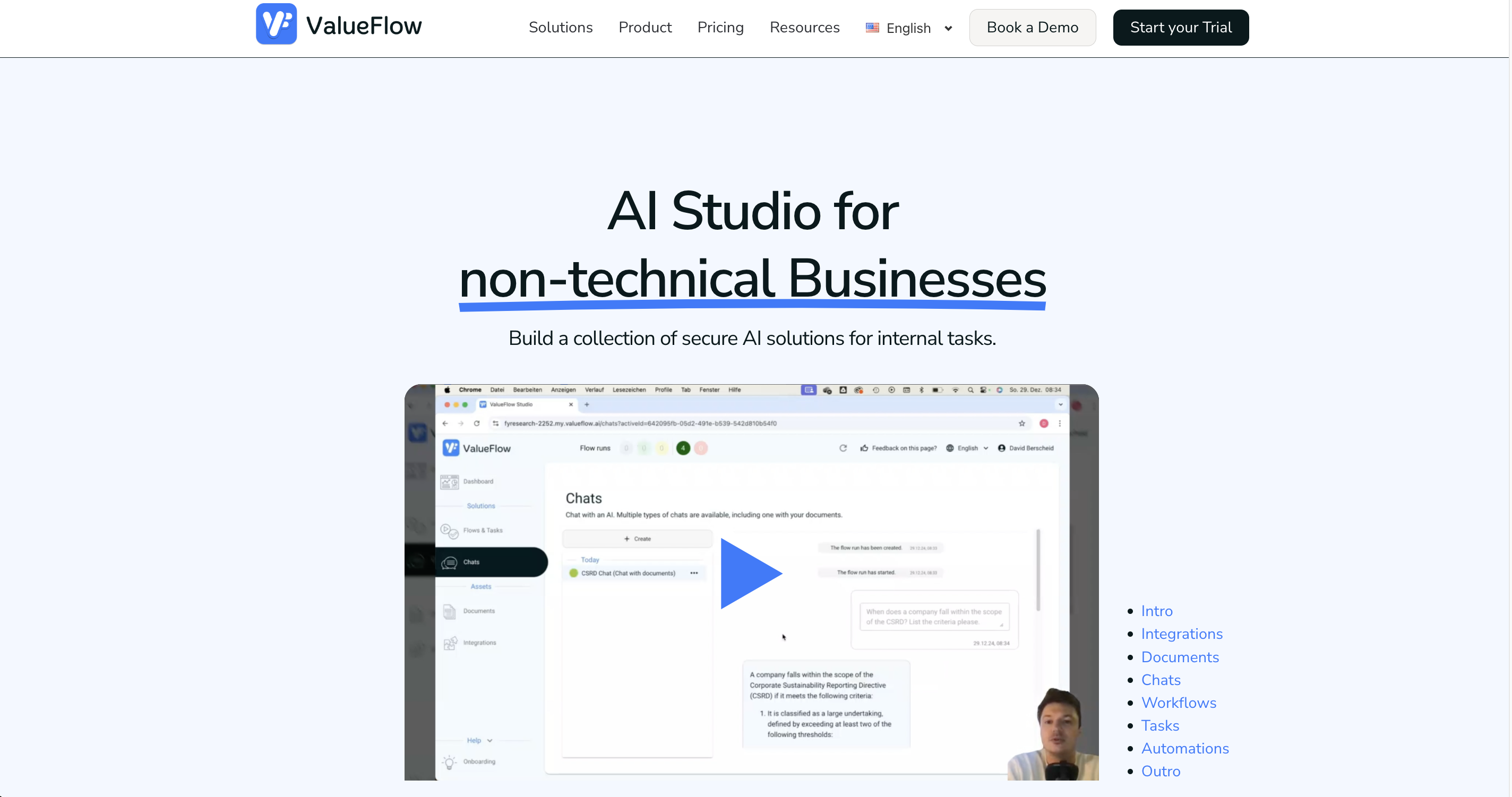The image size is (1512, 797).
Task: Open the Resources menu in the header
Action: pos(804,28)
